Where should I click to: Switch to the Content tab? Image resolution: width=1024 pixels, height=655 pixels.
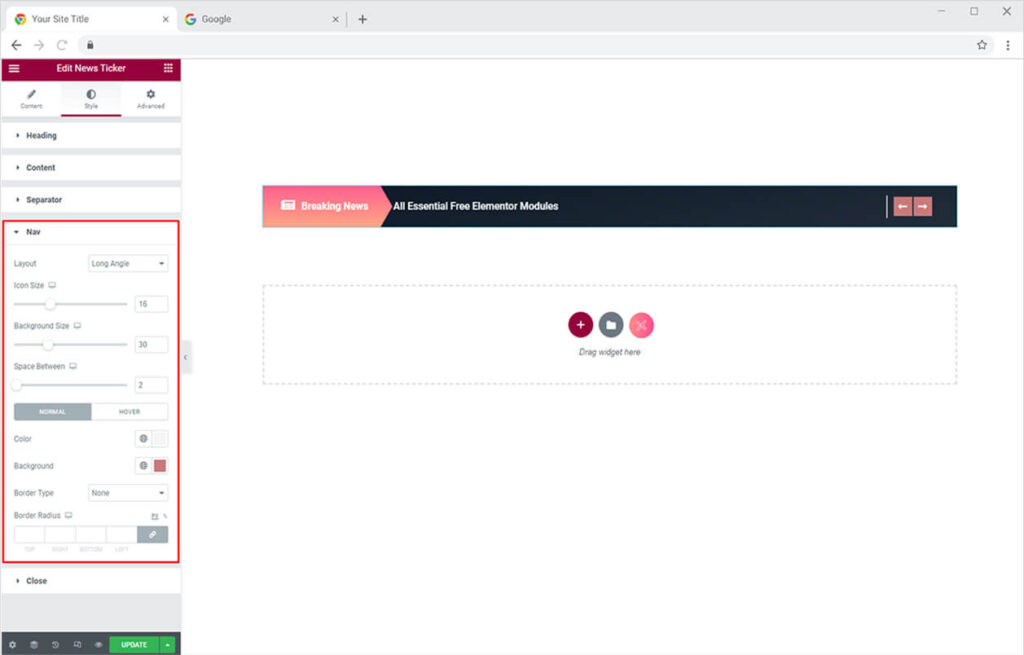click(31, 99)
